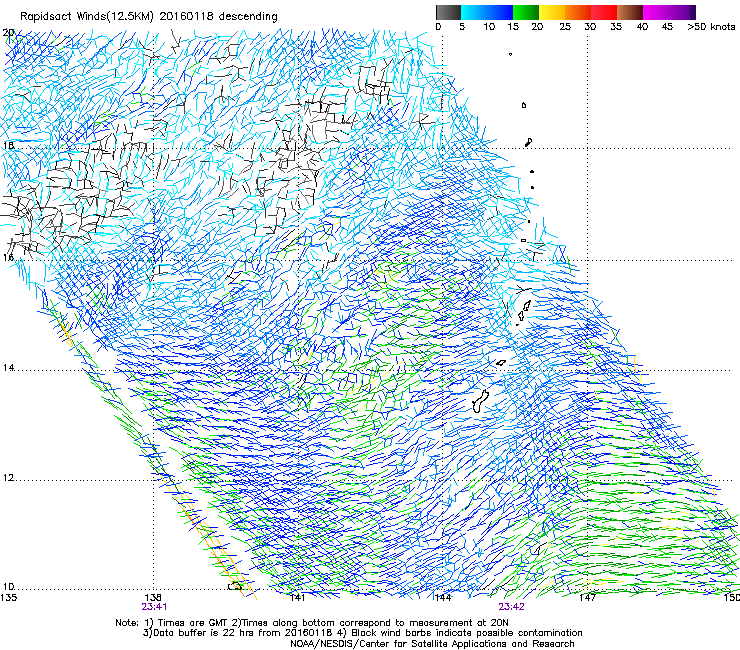This screenshot has height=650, width=740.
Task: Click the green 15-20 knots legend color
Action: coord(526,12)
